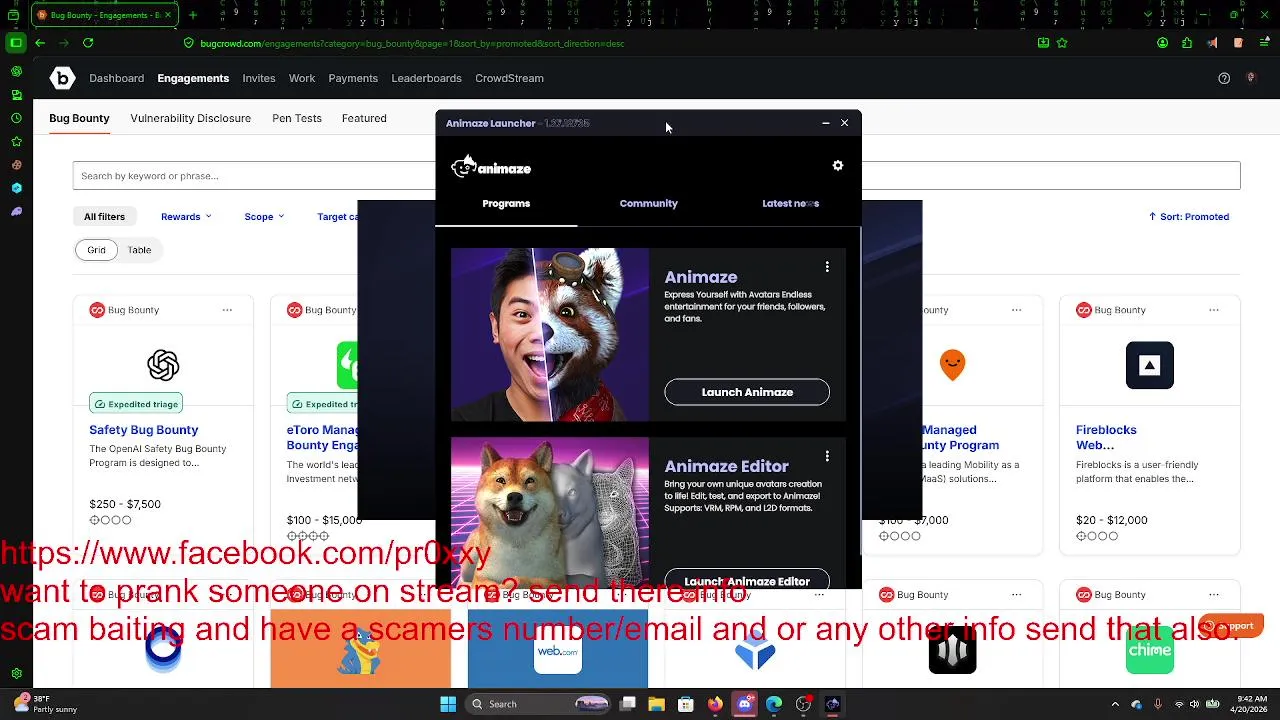Open the Sort: Promoted dropdown
1280x720 pixels.
tap(1189, 216)
